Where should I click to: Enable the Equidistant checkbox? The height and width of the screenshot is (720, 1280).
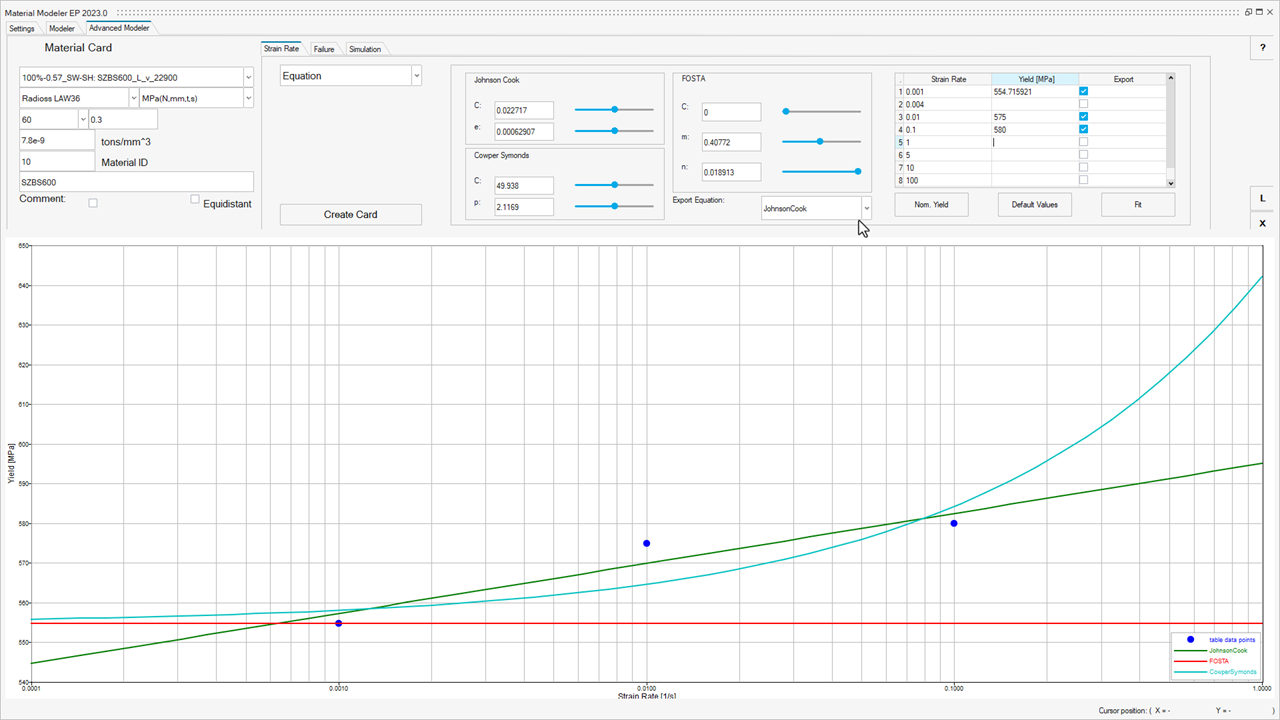tap(196, 200)
